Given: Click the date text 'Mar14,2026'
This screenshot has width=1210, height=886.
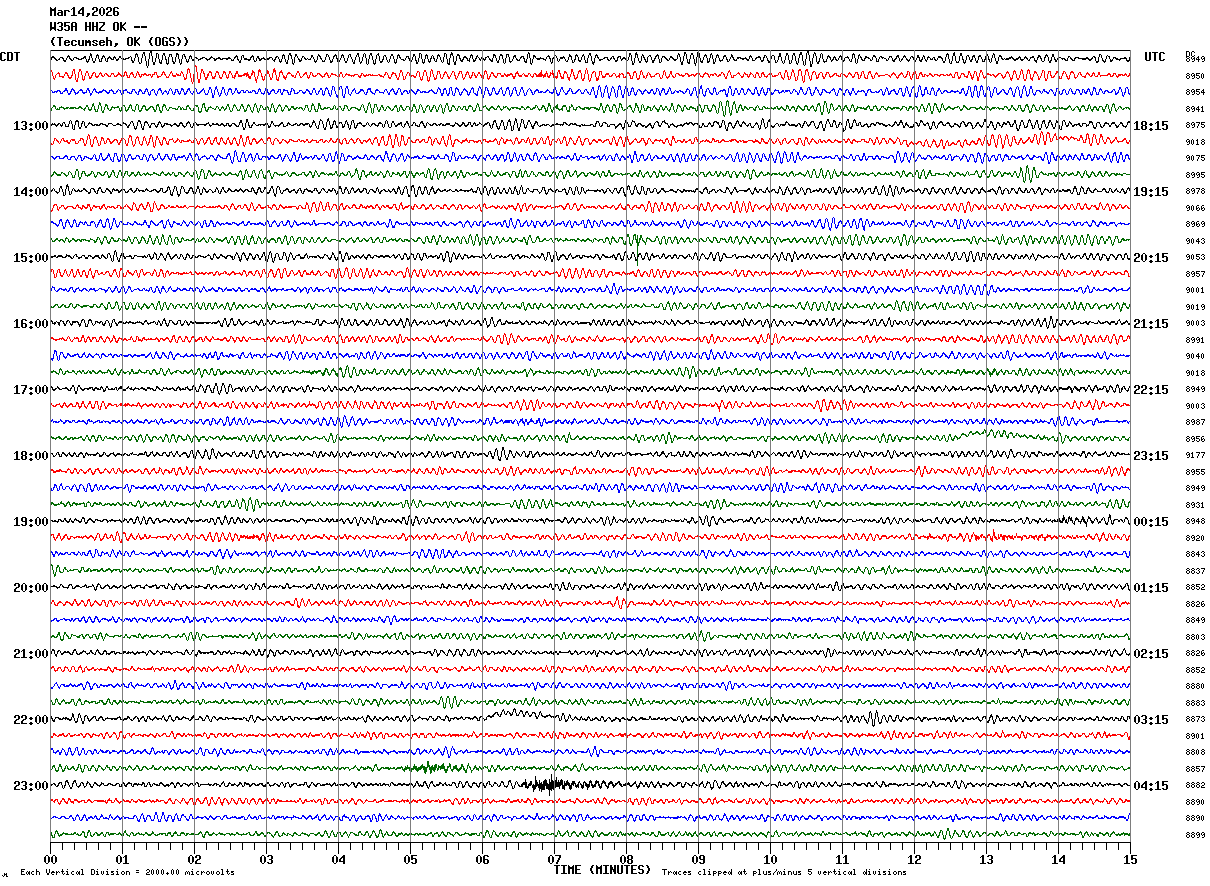Looking at the screenshot, I should click(84, 12).
